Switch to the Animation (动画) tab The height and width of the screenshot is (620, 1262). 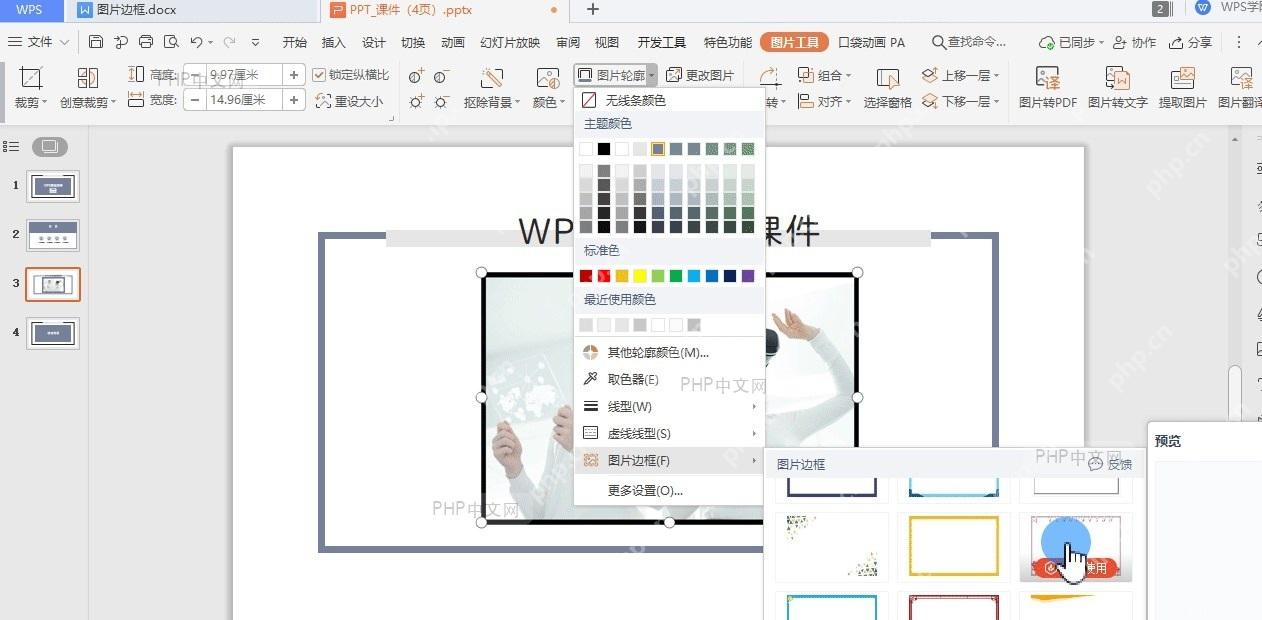coord(453,42)
